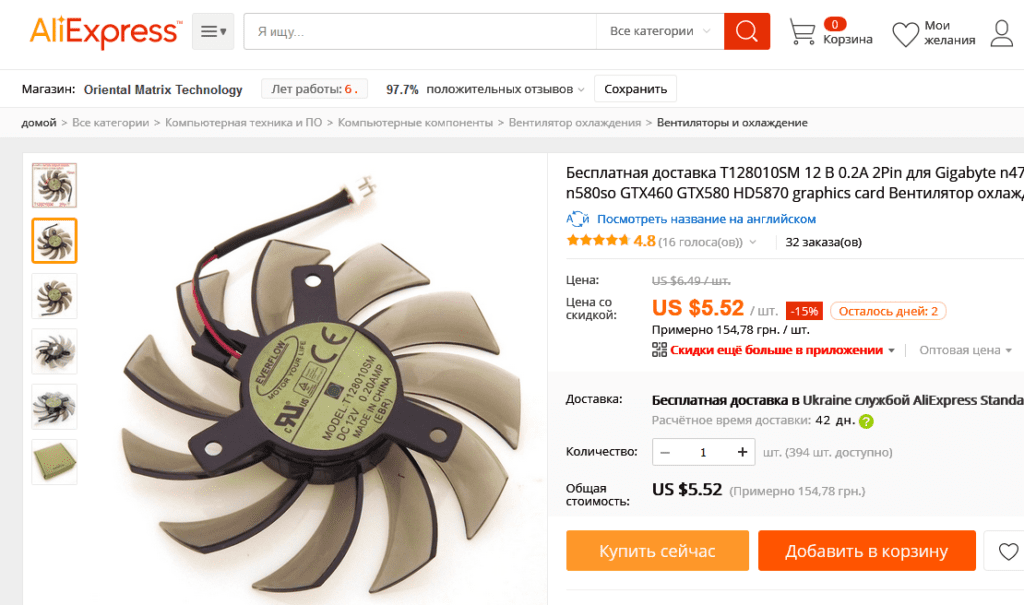Click the 'Компьютерные компоненты' breadcrumb
Image resolution: width=1024 pixels, height=605 pixels.
pyautogui.click(x=415, y=123)
